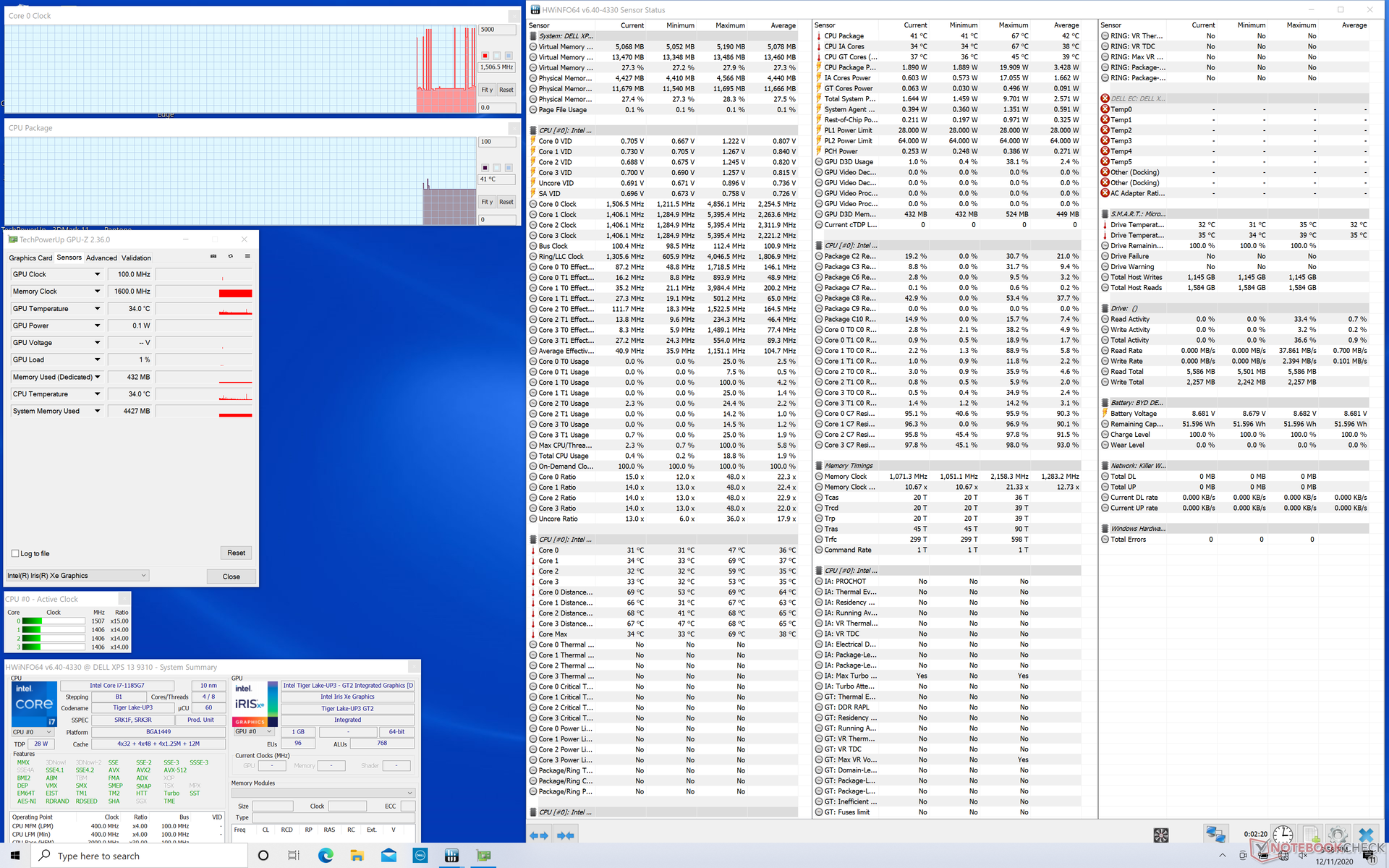
Task: Open CPU #0 selector in System Summary
Action: click(x=31, y=732)
